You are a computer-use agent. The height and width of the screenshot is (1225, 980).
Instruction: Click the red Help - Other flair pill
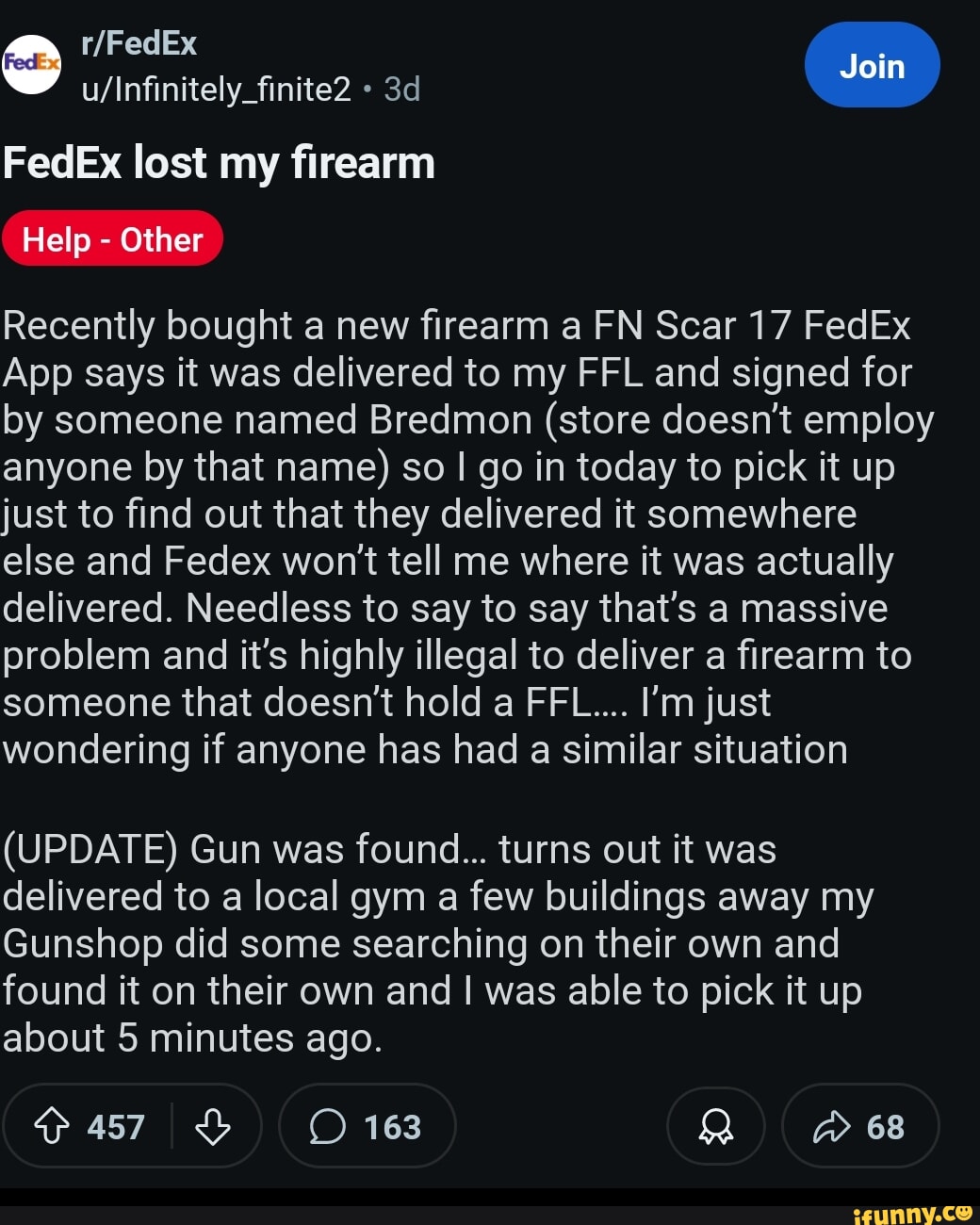(112, 239)
